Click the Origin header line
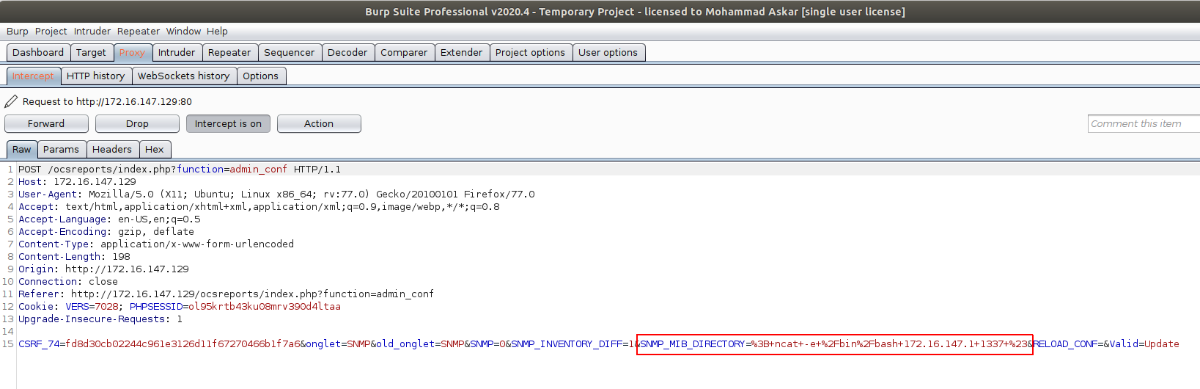The height and width of the screenshot is (389, 1200). coord(104,269)
